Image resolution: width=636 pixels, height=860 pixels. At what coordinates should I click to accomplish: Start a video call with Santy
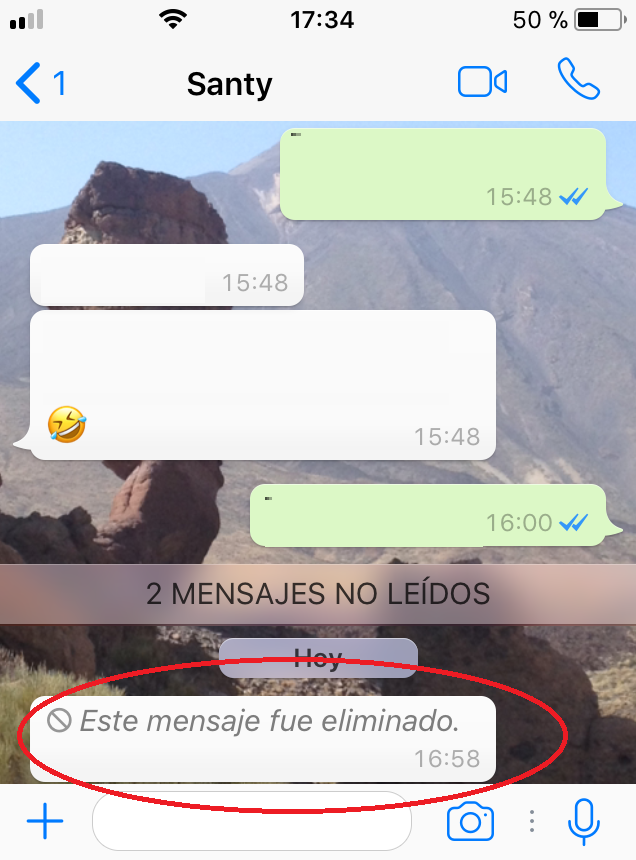(x=482, y=82)
